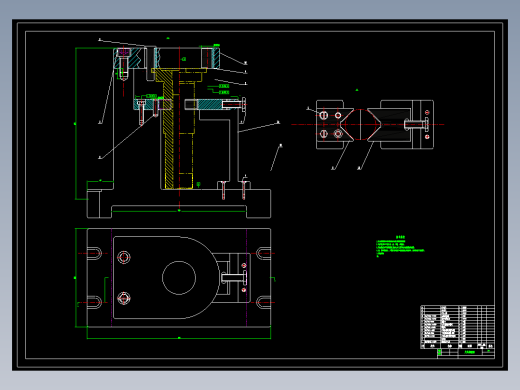Screen dimensions: 520x390
Task: Click the clamping screw in plan view
Action: (x=234, y=277)
